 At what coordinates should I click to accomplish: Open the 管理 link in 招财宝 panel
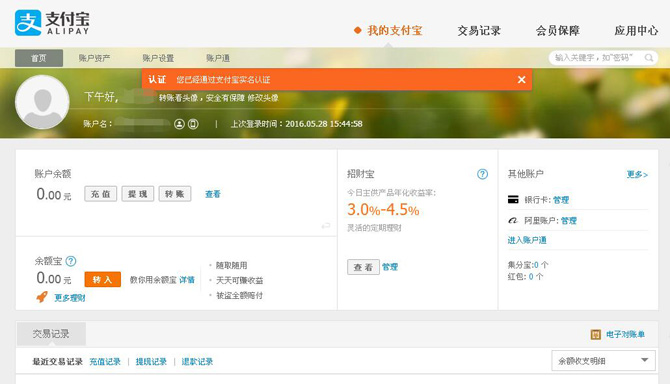tap(390, 267)
